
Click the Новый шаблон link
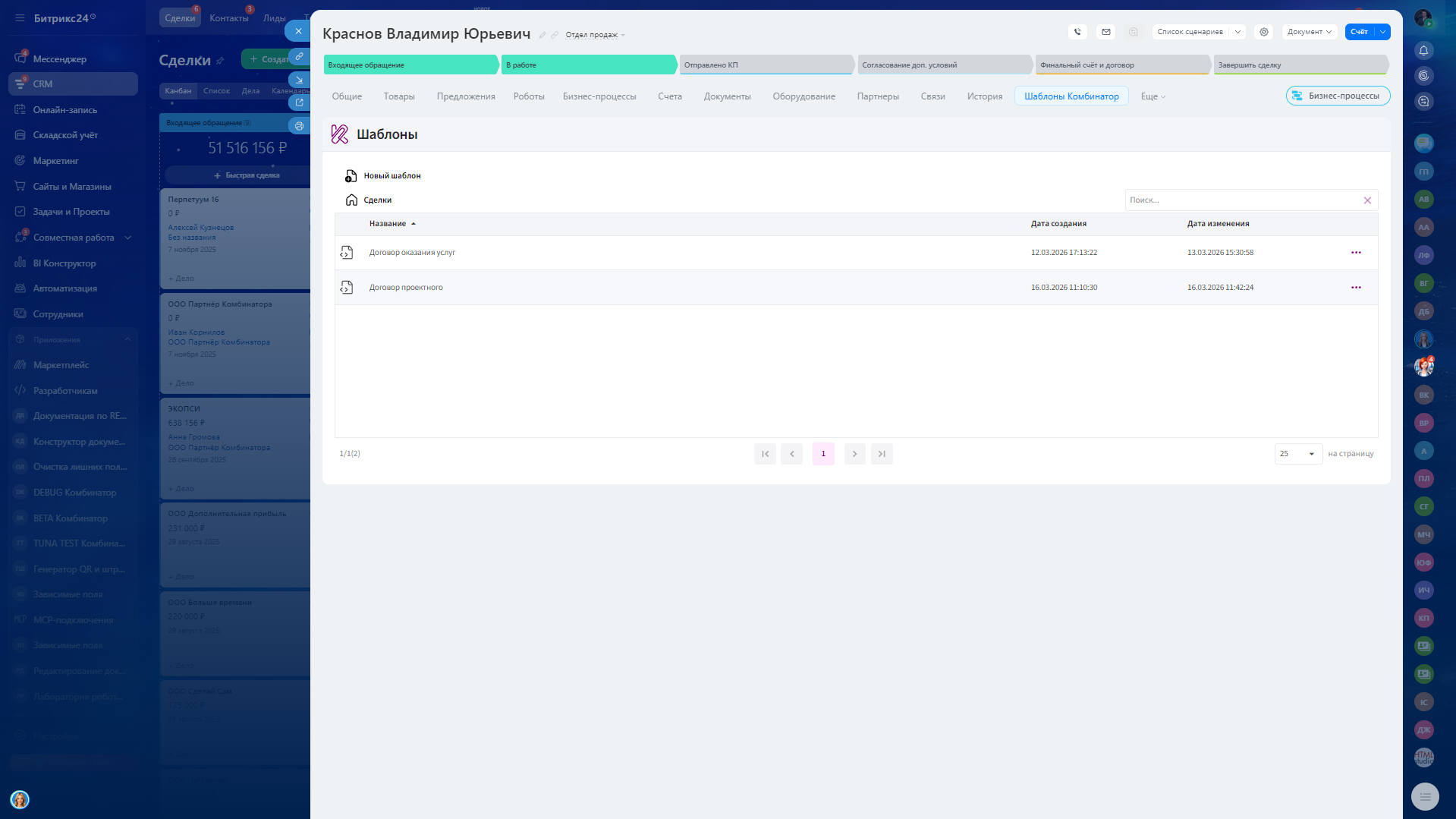(x=392, y=176)
